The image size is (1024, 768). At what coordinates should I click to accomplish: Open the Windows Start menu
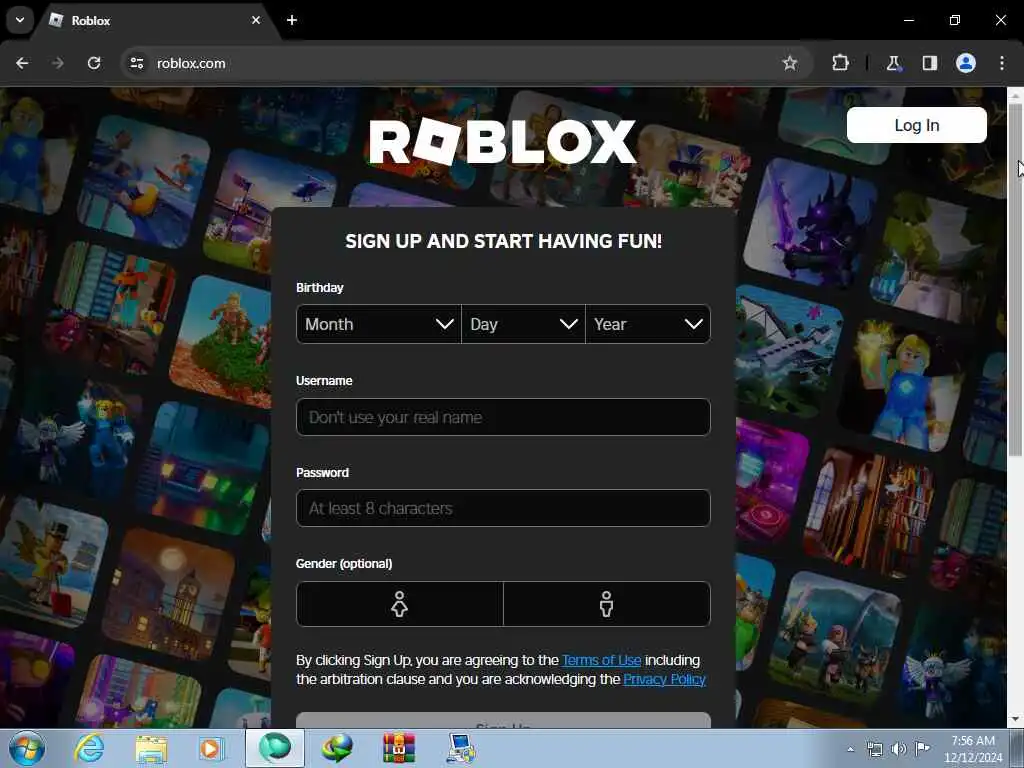(x=27, y=748)
